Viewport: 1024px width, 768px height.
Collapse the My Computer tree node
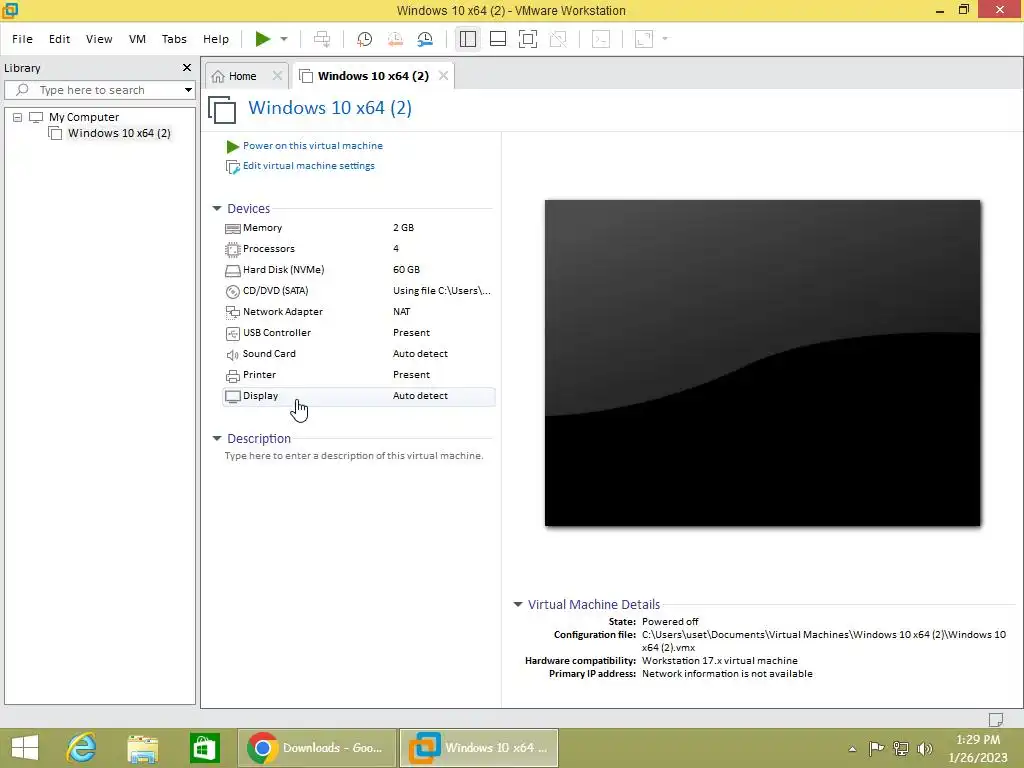point(18,118)
